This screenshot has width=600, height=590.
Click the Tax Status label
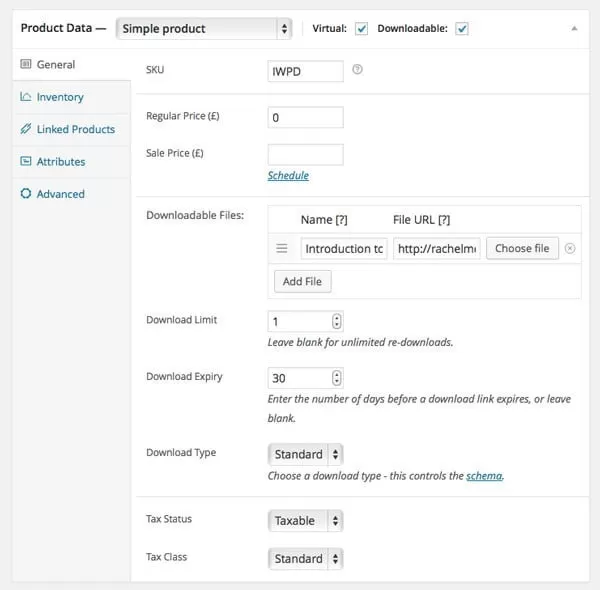click(x=169, y=519)
